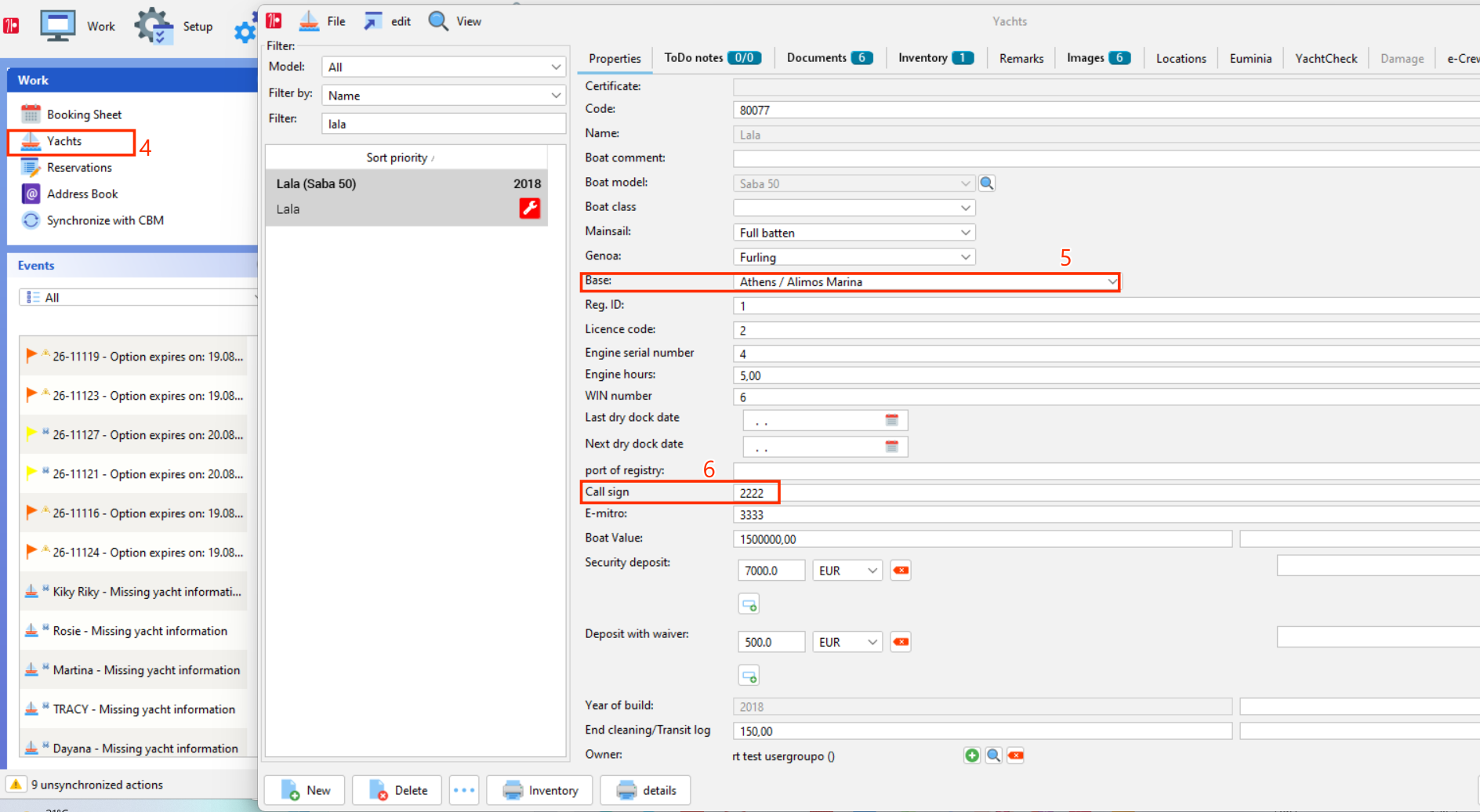This screenshot has width=1480, height=812.
Task: Click the File sailboat icon
Action: point(310,21)
